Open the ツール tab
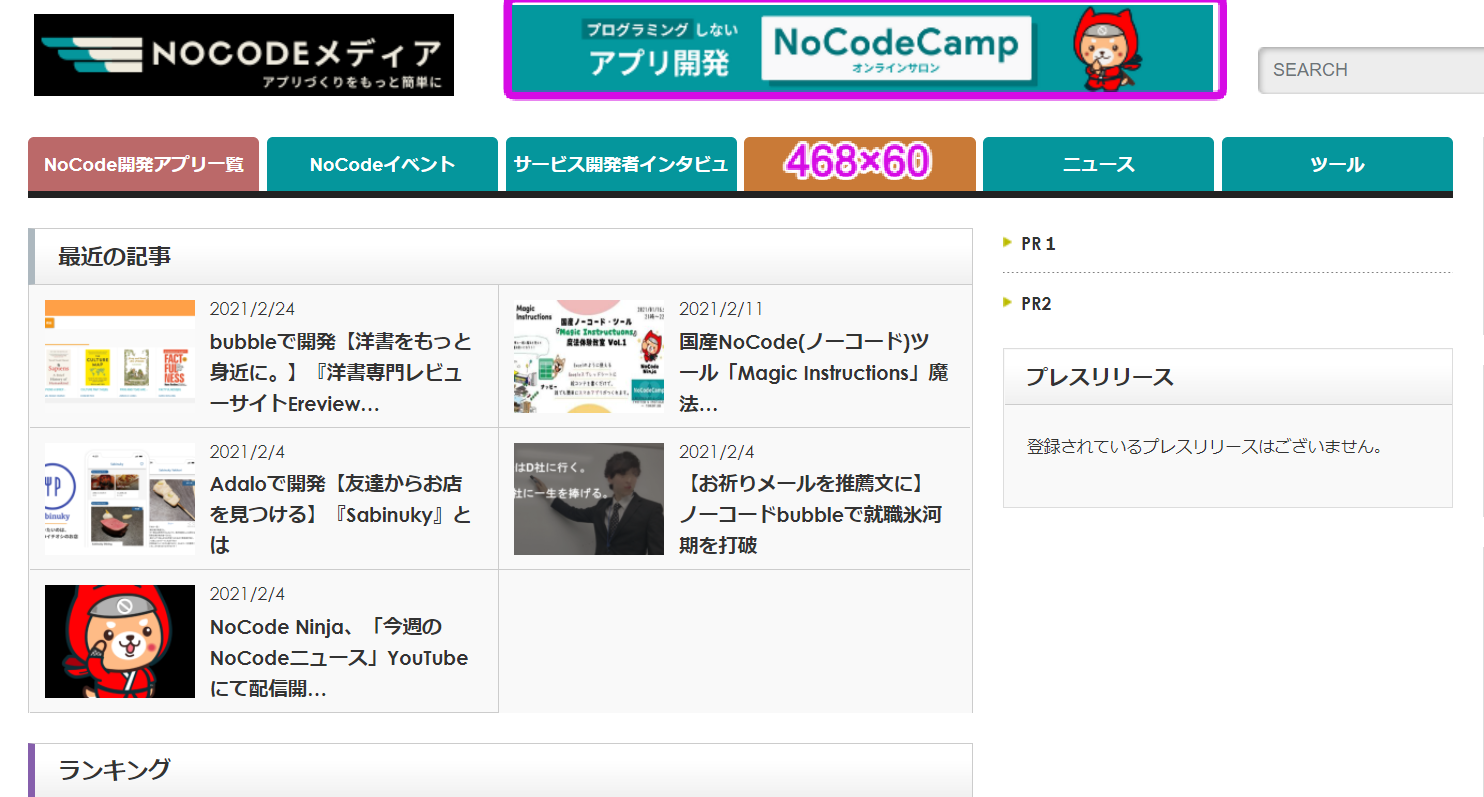The height and width of the screenshot is (797, 1484). 1337,164
